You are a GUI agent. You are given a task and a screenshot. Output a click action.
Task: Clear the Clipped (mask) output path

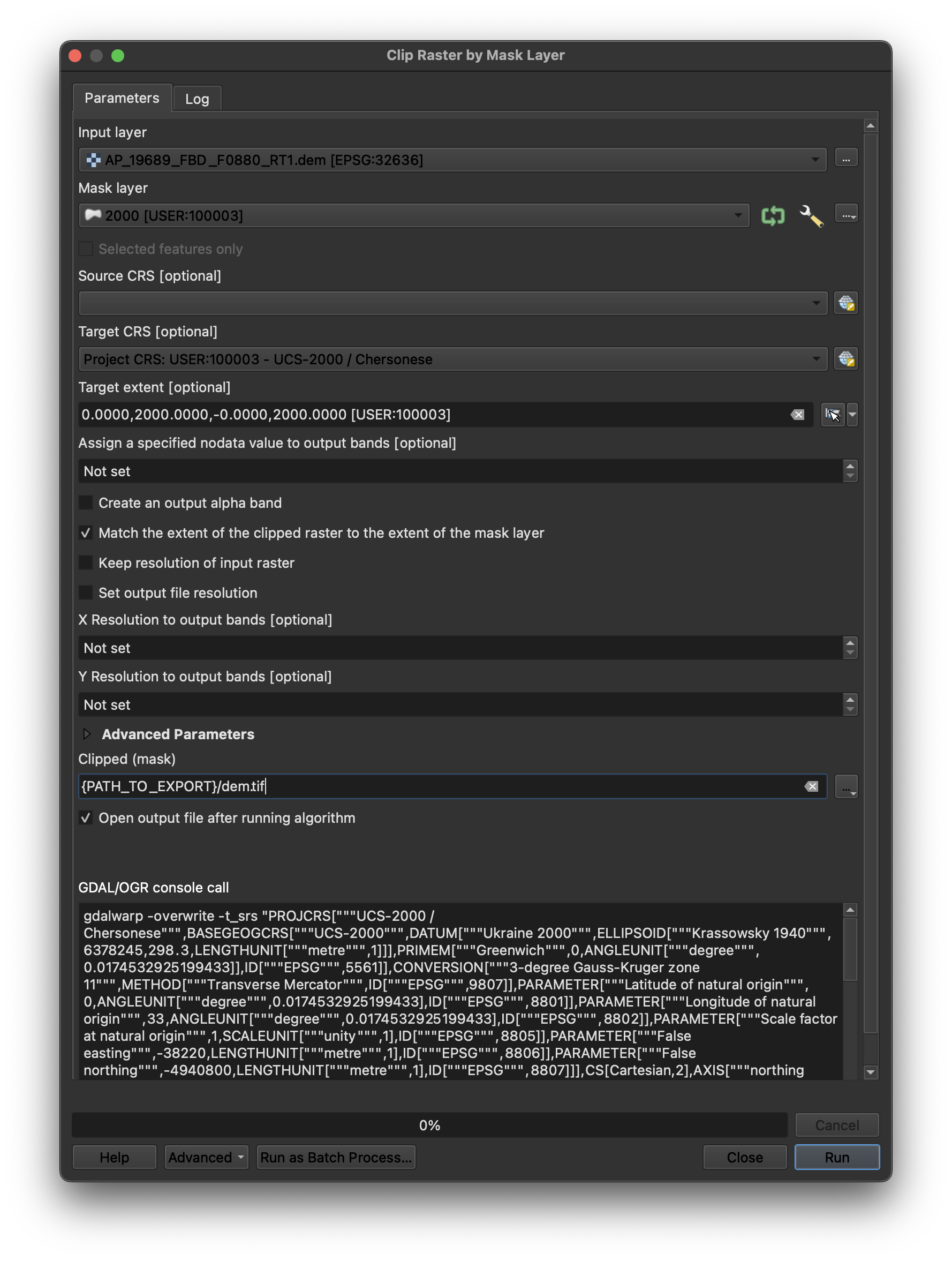coord(811,787)
